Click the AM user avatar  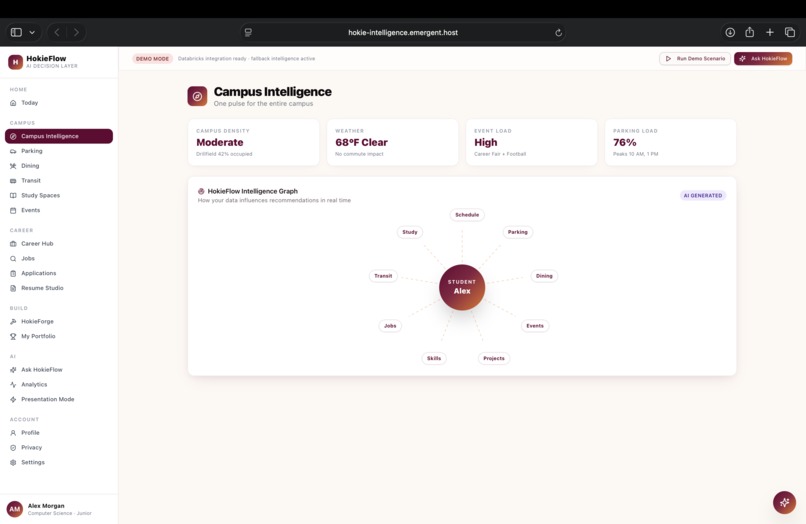[15, 509]
